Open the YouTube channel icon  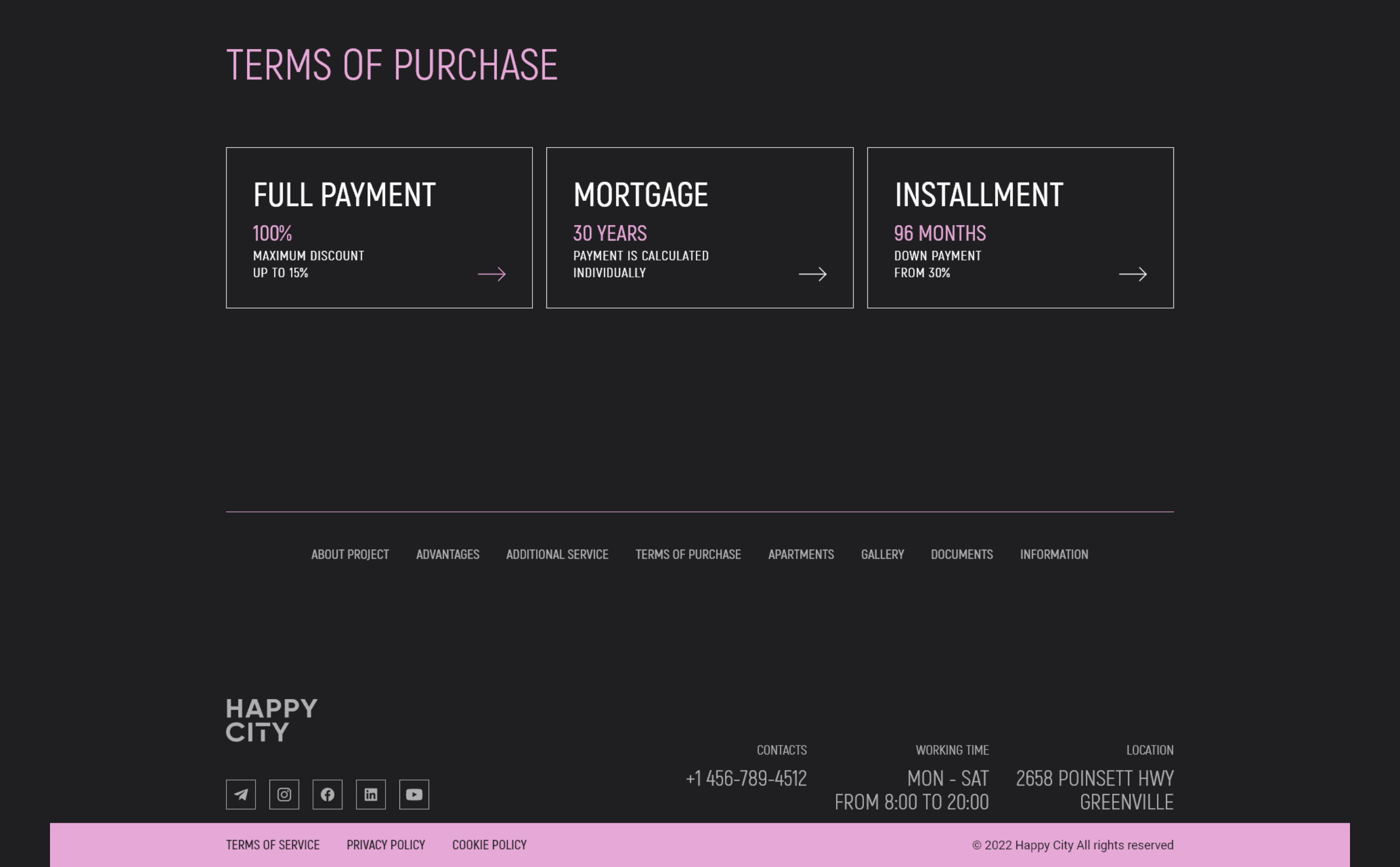[414, 794]
